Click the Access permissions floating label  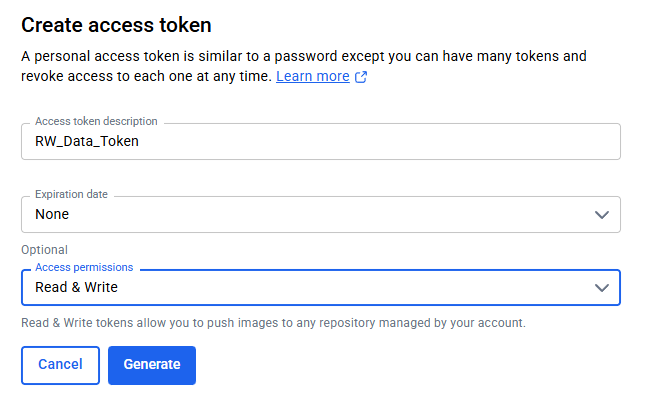[84, 267]
